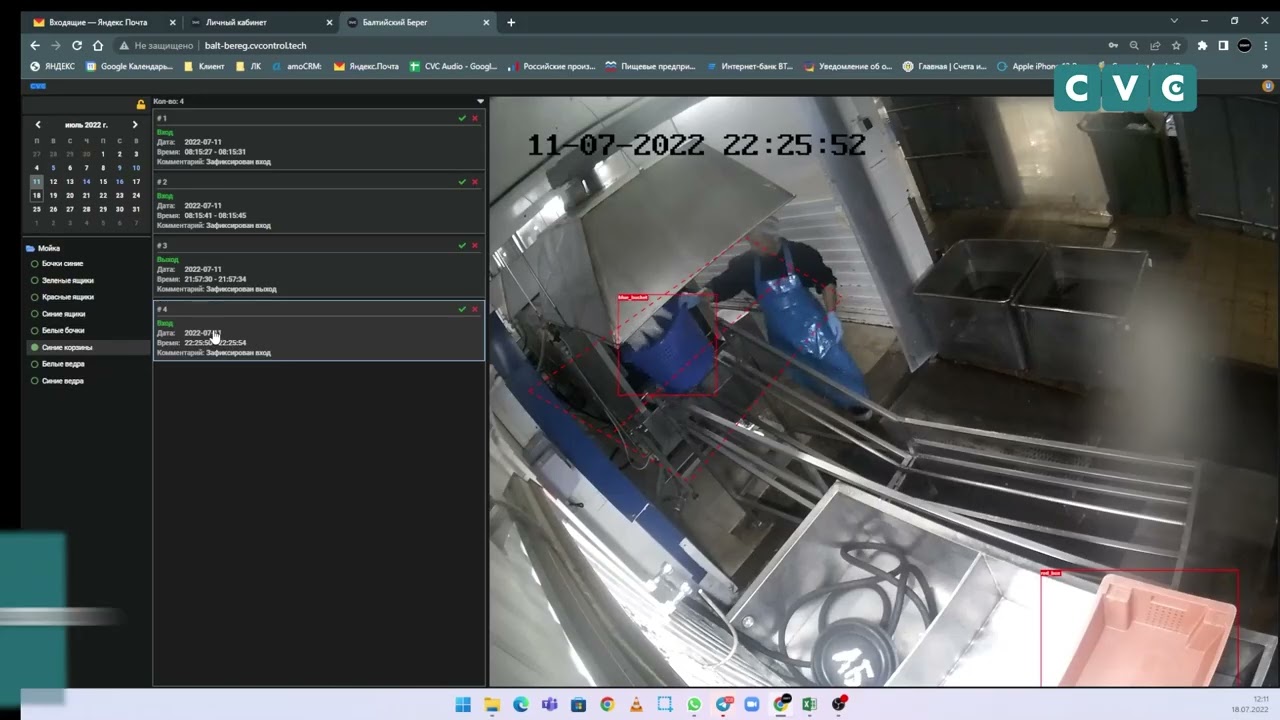
Task: Click the address bar URL balt-bereg.cvcontrol.tech
Action: [255, 45]
